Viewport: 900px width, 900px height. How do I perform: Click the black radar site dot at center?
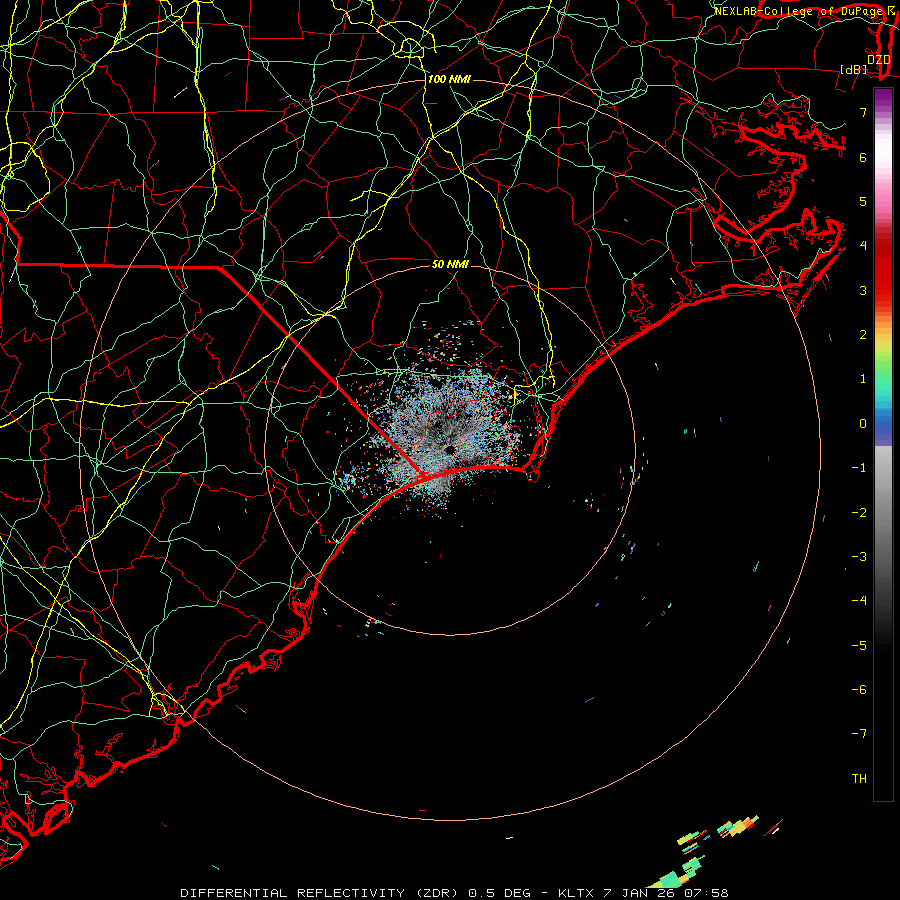coord(450,449)
